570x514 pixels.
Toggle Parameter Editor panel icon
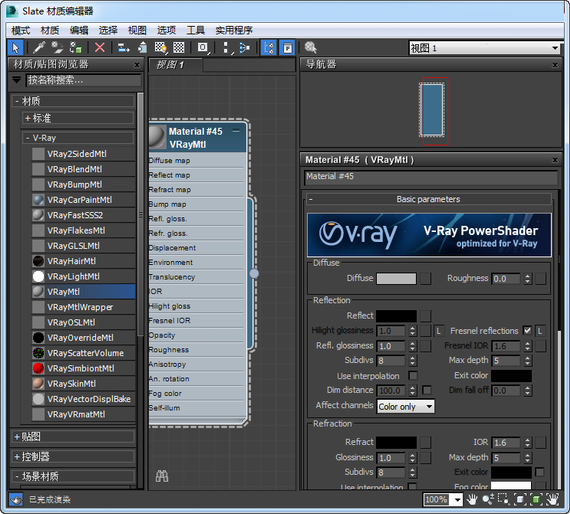(x=287, y=48)
